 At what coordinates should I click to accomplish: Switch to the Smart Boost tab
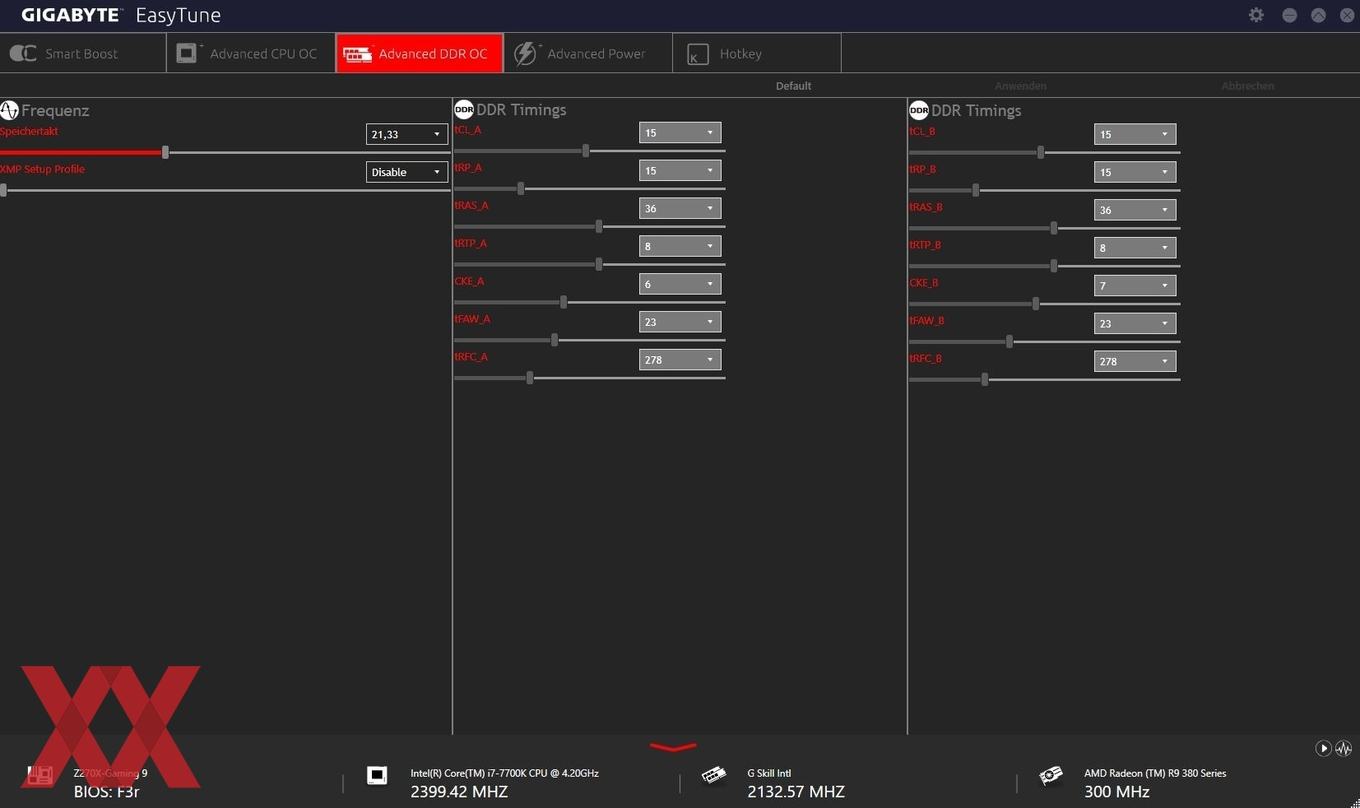tap(83, 53)
